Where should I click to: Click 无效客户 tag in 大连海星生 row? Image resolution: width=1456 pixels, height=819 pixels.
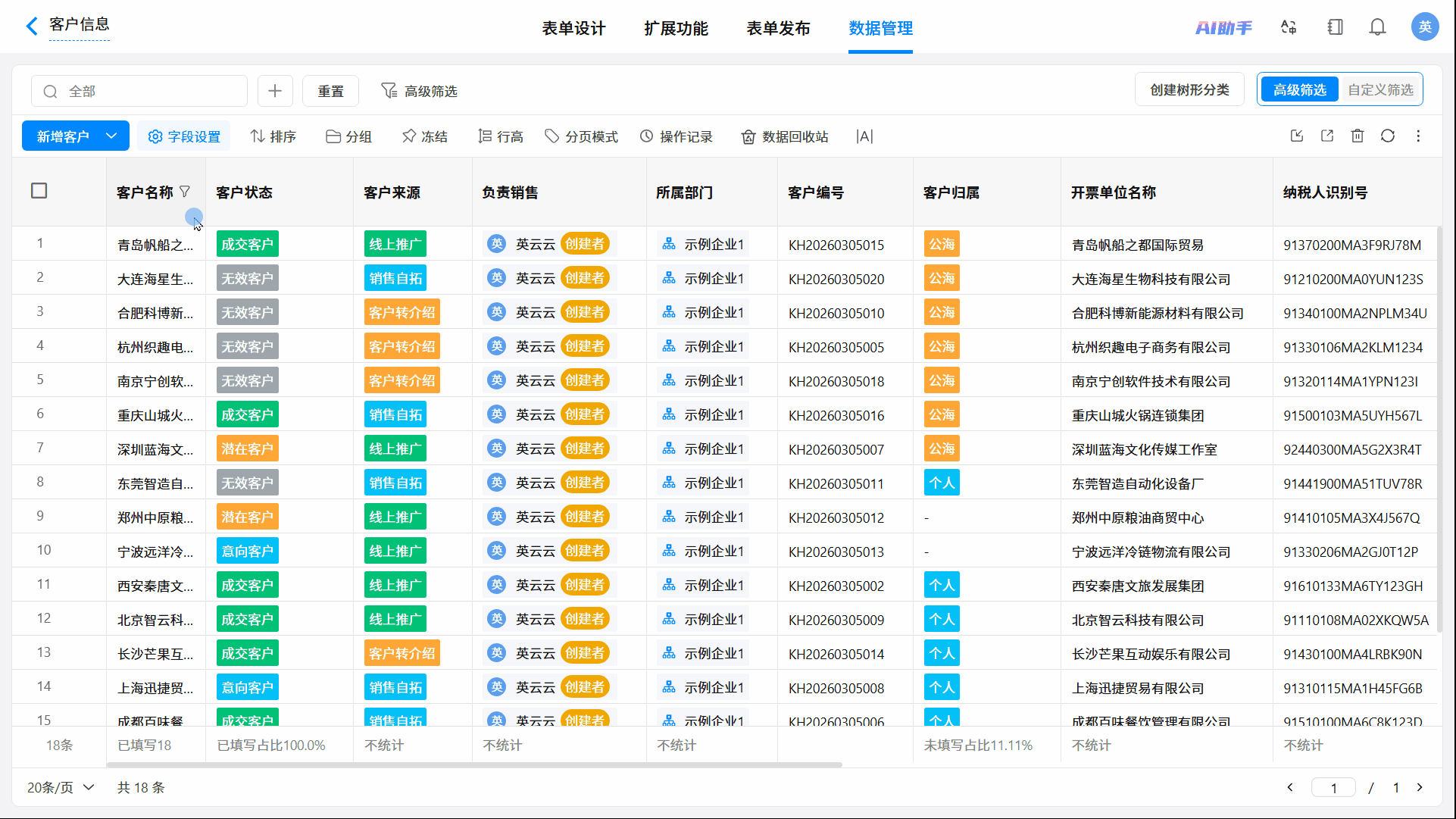coord(247,278)
